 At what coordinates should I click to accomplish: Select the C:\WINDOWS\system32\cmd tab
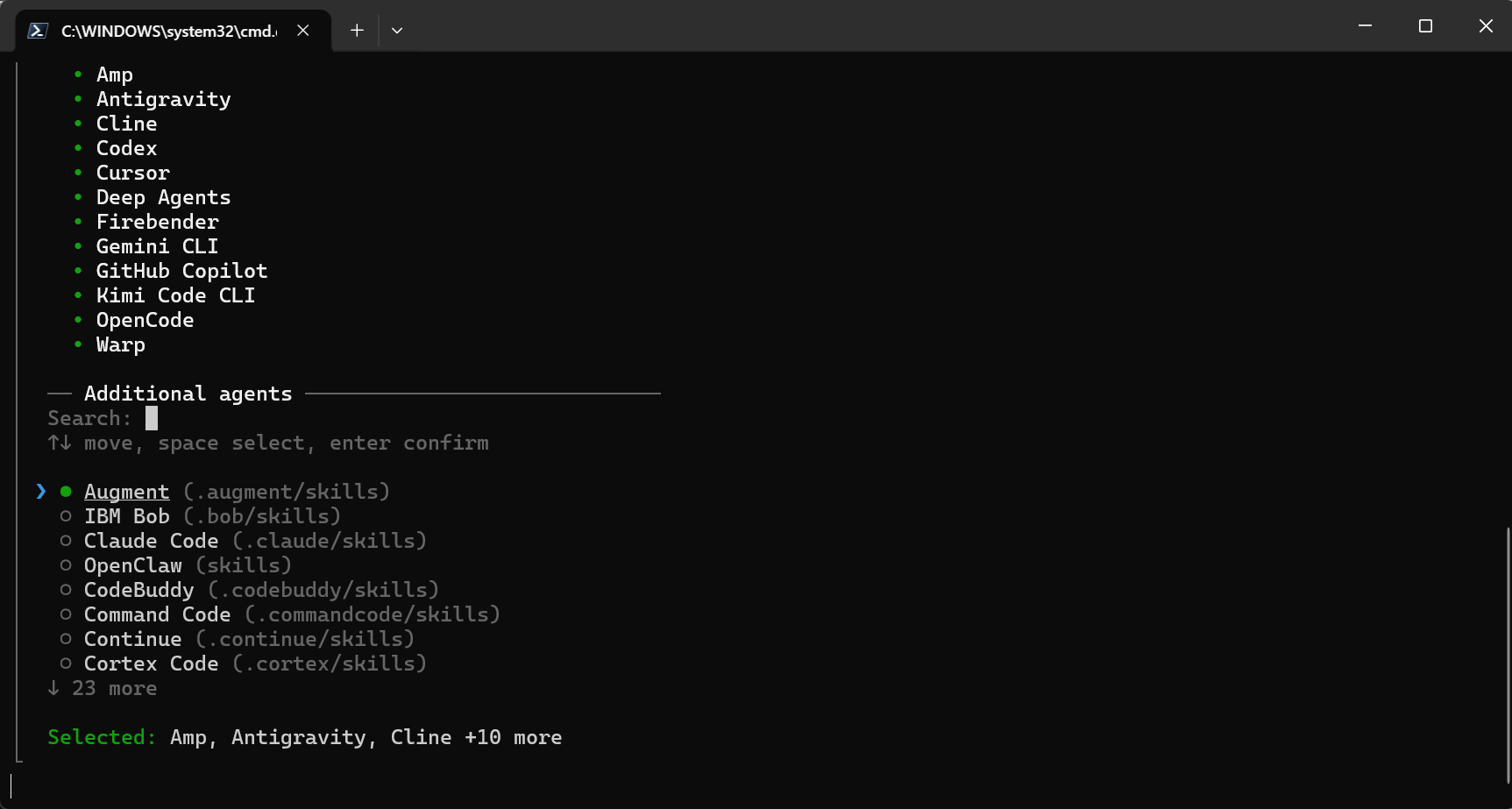(174, 31)
